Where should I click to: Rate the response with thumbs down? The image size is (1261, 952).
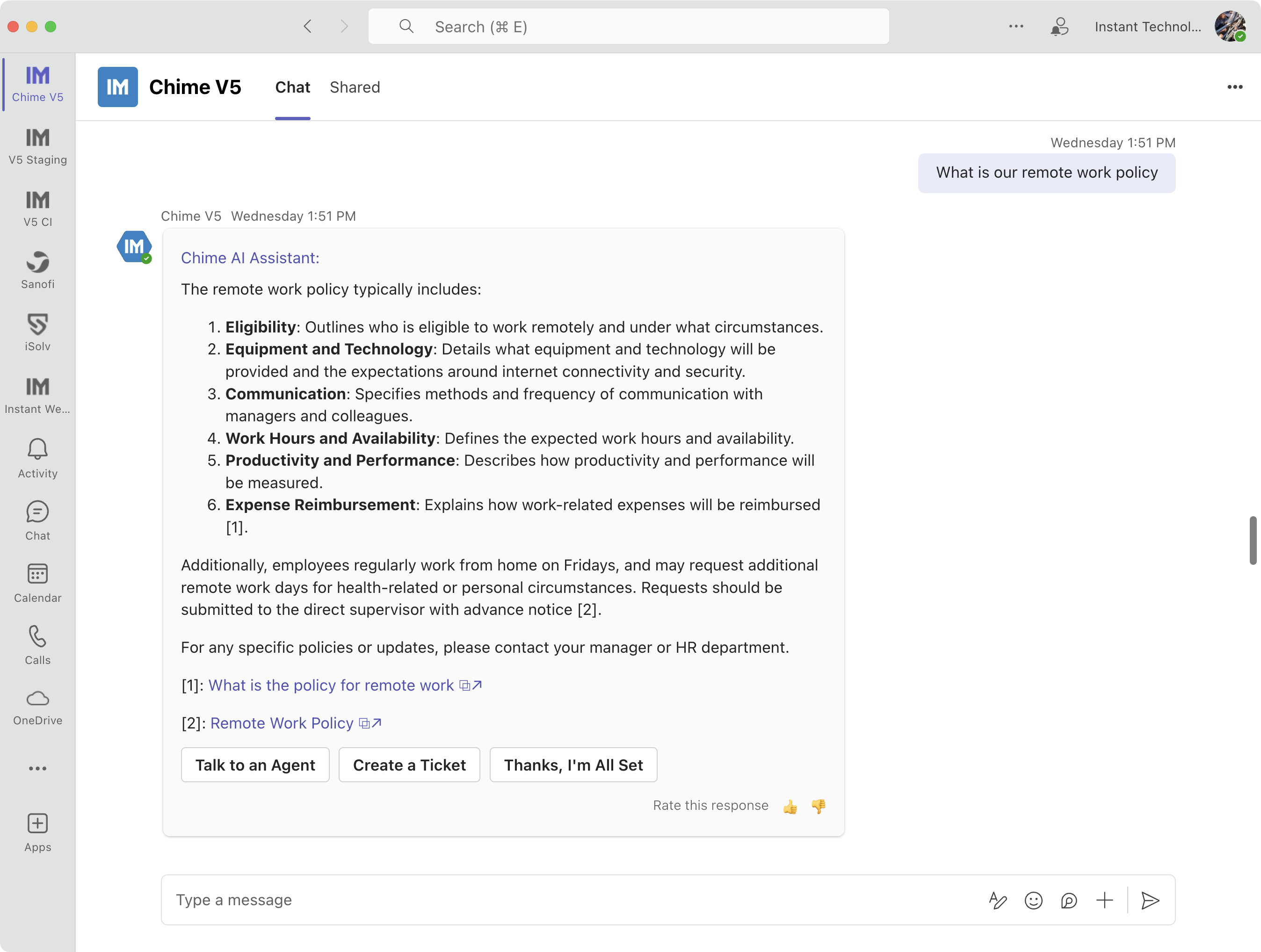819,806
